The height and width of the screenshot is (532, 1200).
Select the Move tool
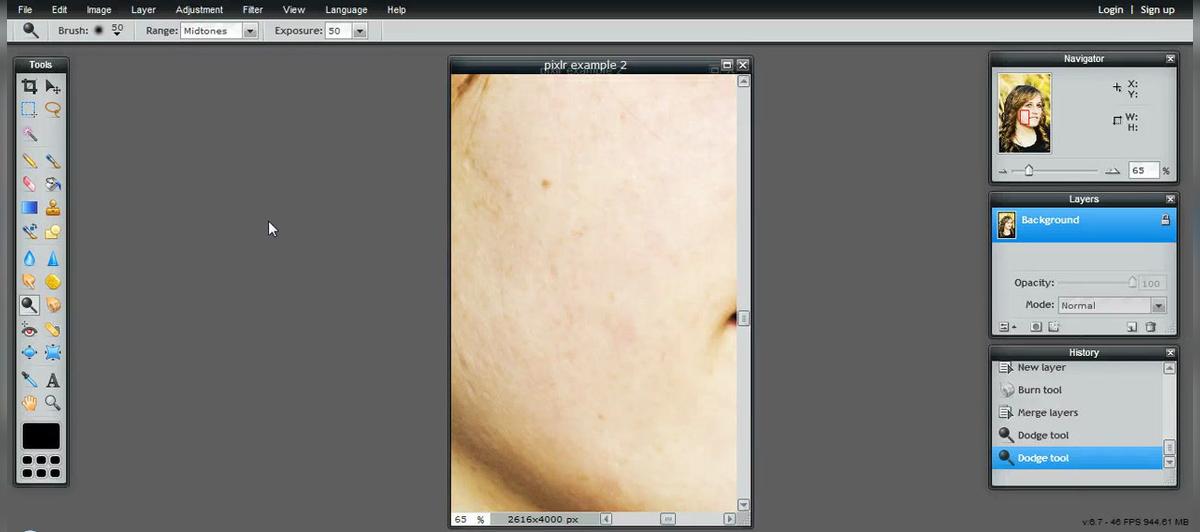pyautogui.click(x=53, y=87)
